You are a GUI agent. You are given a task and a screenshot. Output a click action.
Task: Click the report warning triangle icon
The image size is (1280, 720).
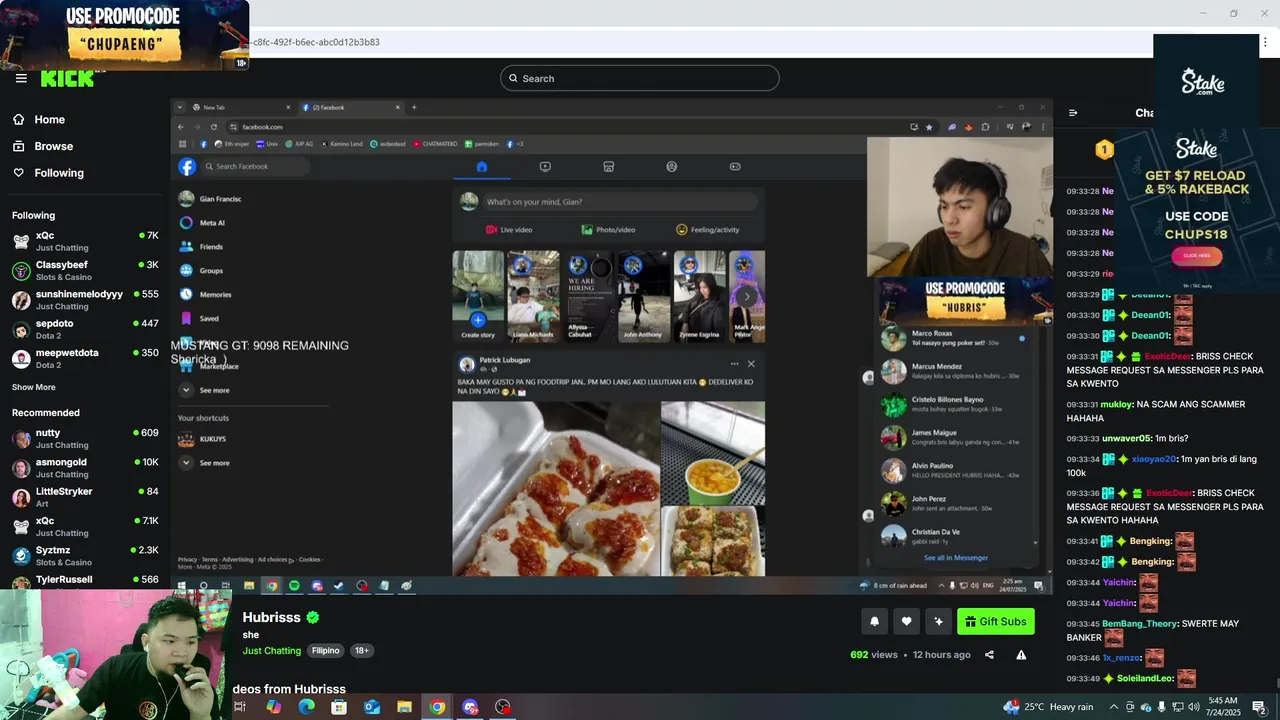[x=1021, y=655]
